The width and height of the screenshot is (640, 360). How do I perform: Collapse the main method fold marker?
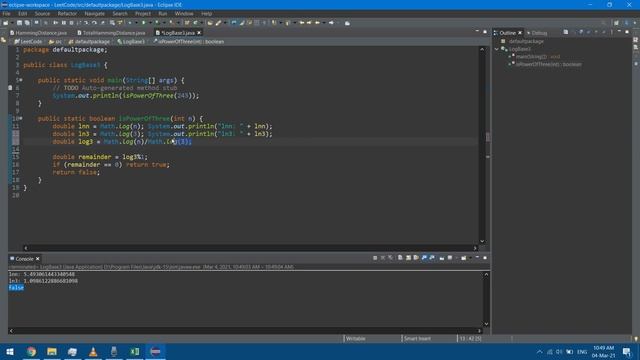point(21,80)
